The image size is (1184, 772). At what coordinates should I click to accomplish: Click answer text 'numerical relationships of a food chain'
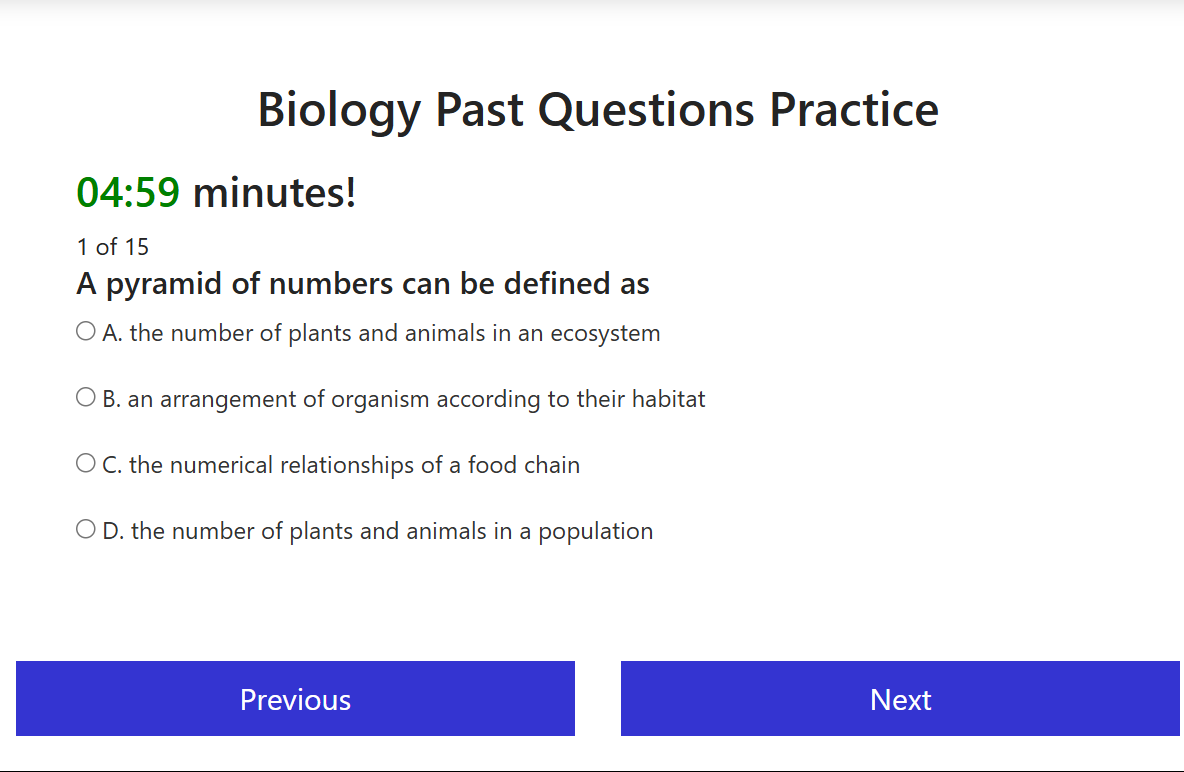(354, 465)
